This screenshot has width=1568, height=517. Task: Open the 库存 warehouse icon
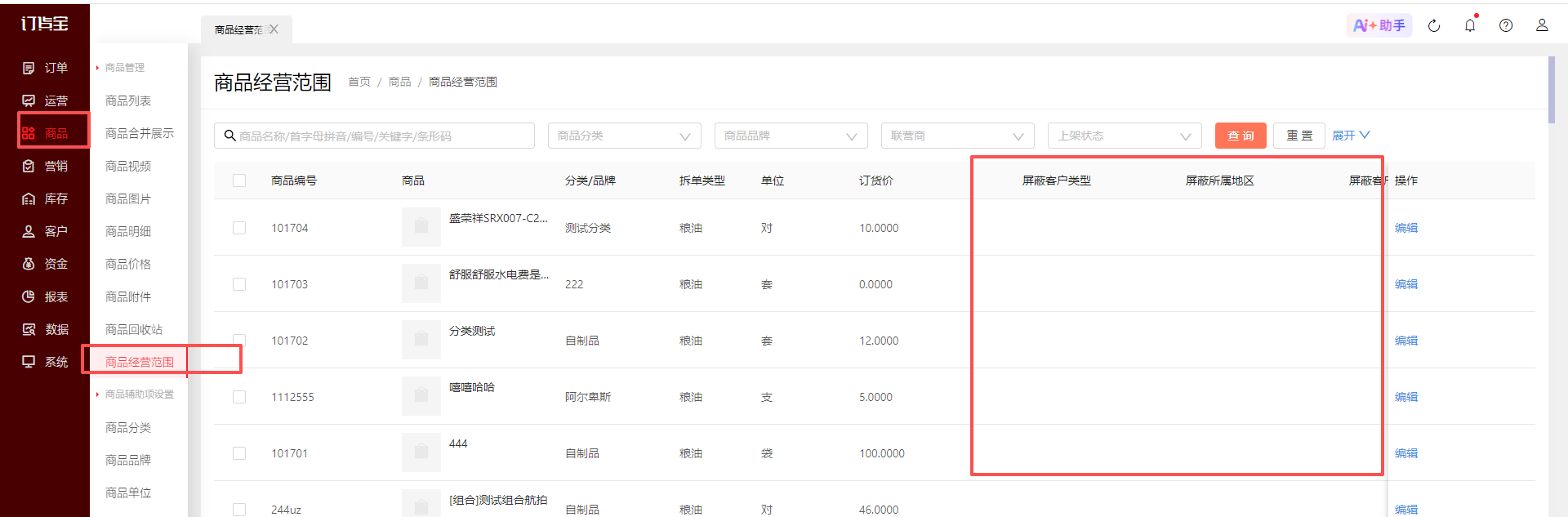[29, 198]
